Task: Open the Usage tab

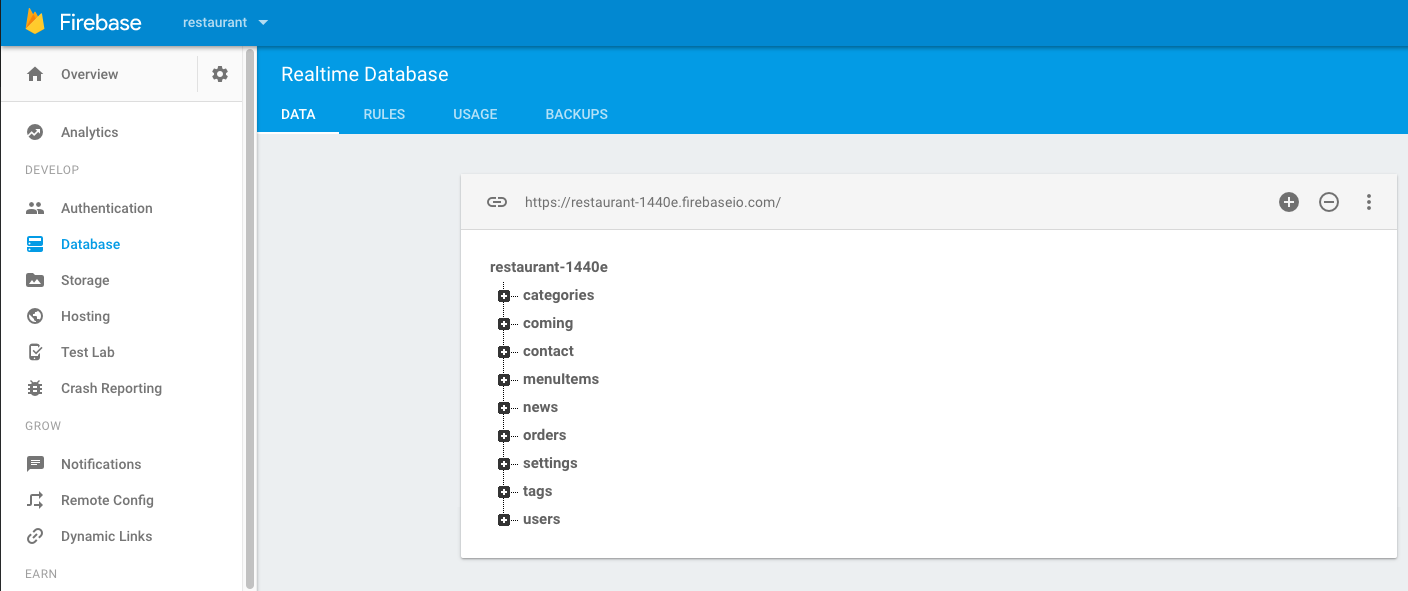Action: [x=475, y=114]
